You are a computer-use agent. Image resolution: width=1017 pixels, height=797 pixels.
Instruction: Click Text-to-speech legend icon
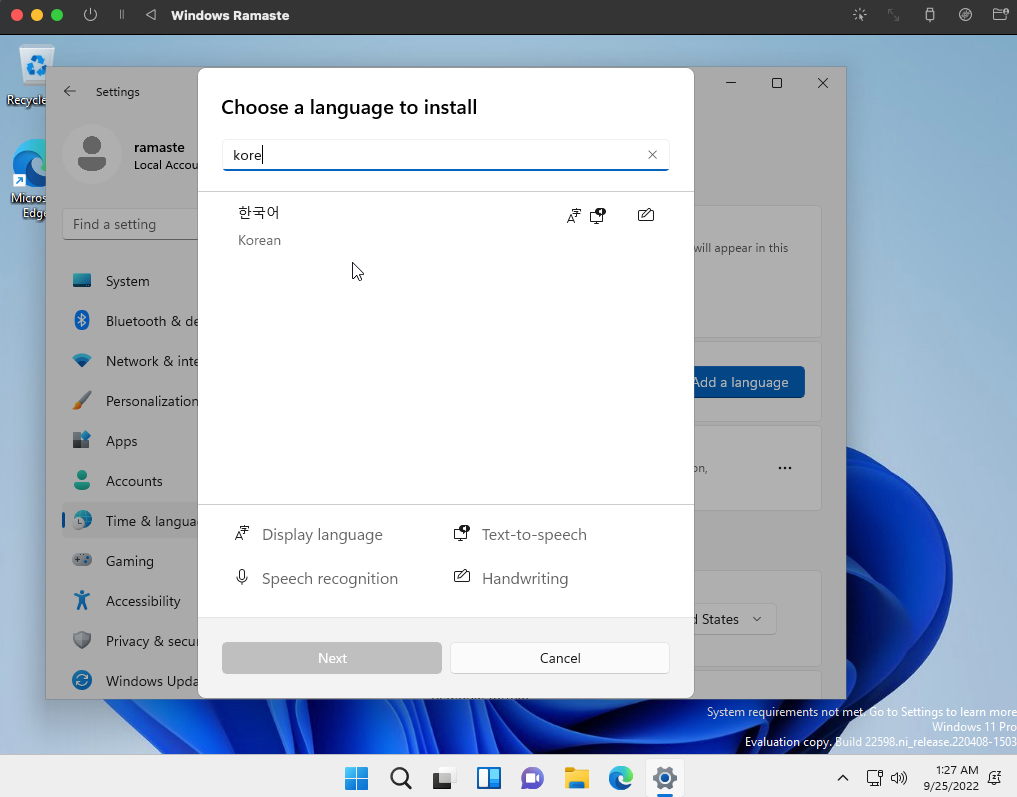[461, 534]
